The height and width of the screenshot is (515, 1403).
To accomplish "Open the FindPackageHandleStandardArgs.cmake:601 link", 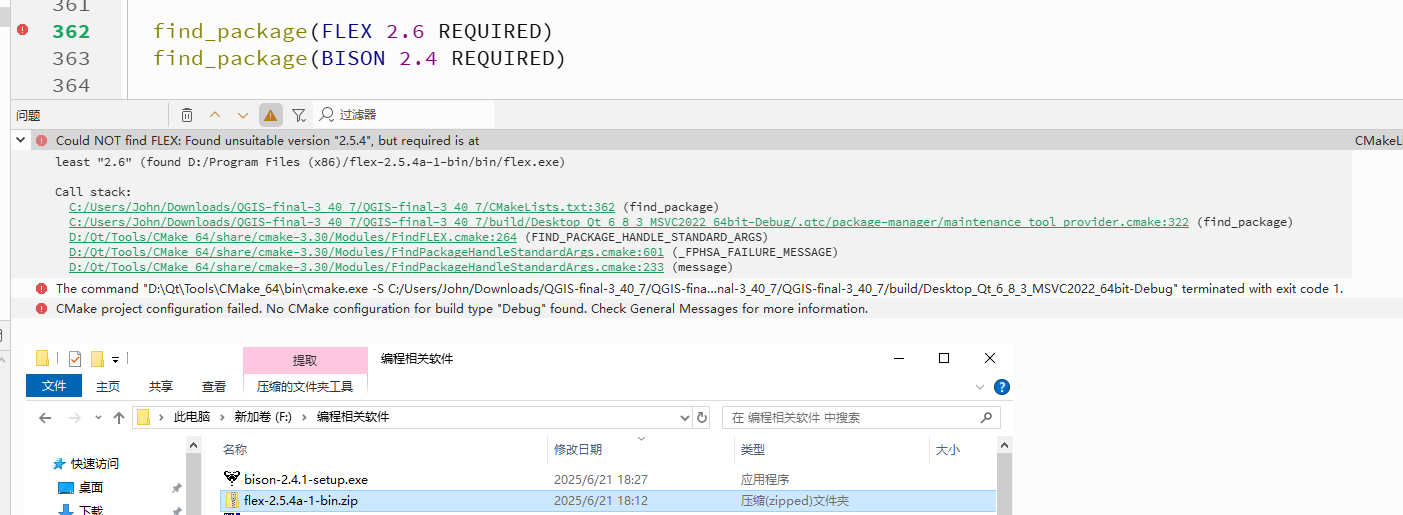I will (366, 252).
